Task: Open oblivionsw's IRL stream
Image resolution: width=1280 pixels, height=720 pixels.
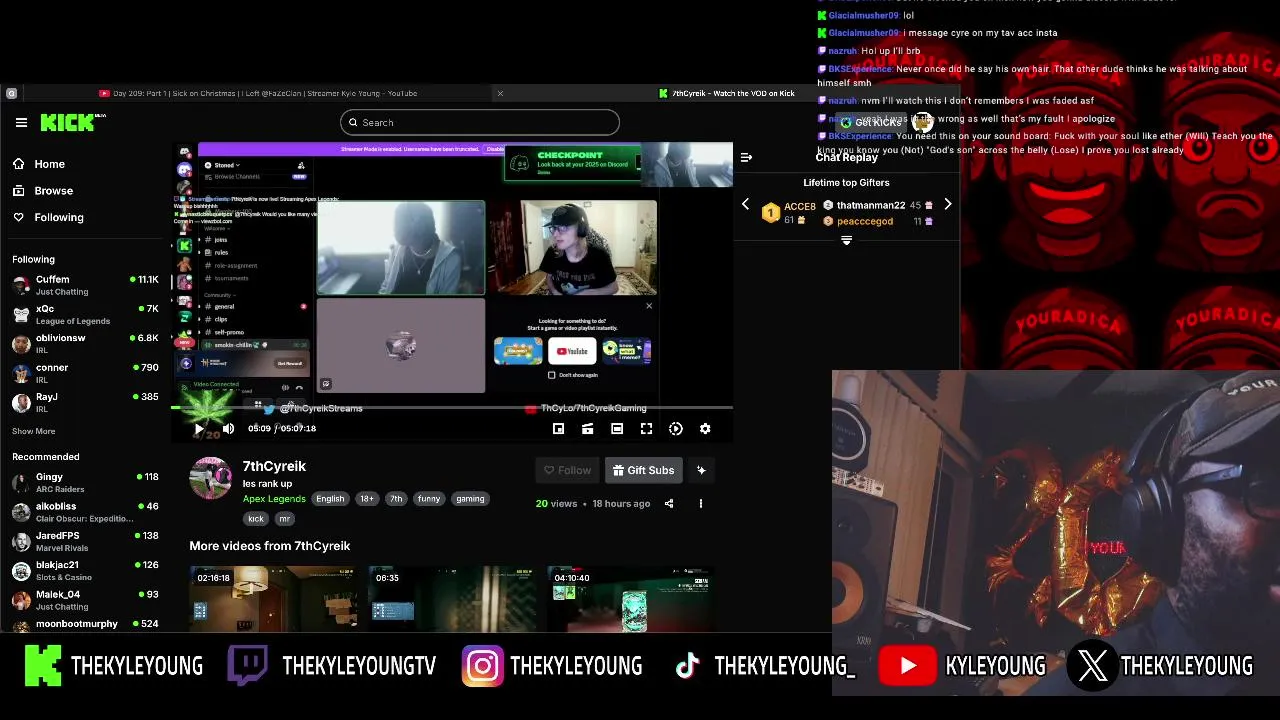Action: coord(85,344)
